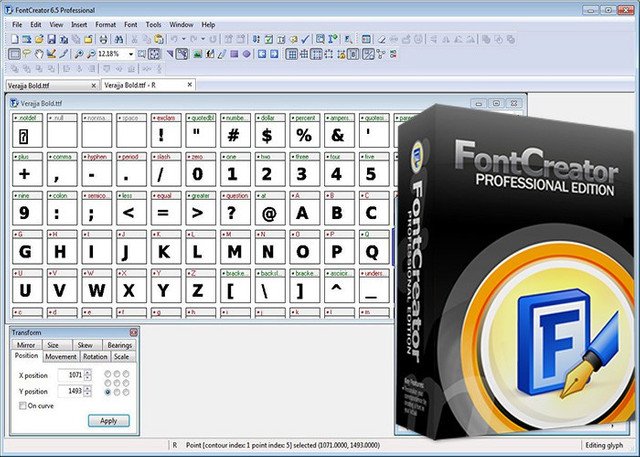The width and height of the screenshot is (640, 457).
Task: Open the Insert menu
Action: [79, 24]
